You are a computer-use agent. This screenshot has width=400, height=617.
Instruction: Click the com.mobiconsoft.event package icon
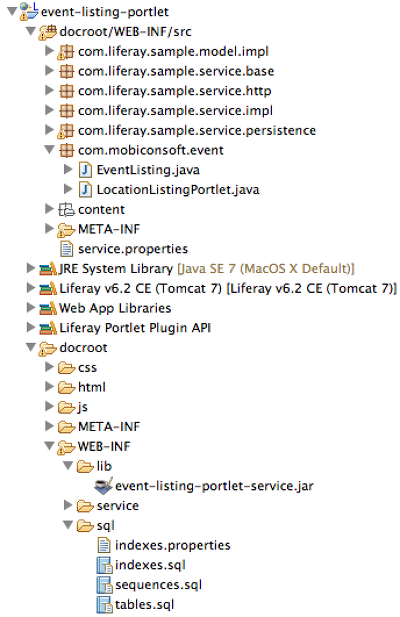[x=66, y=150]
